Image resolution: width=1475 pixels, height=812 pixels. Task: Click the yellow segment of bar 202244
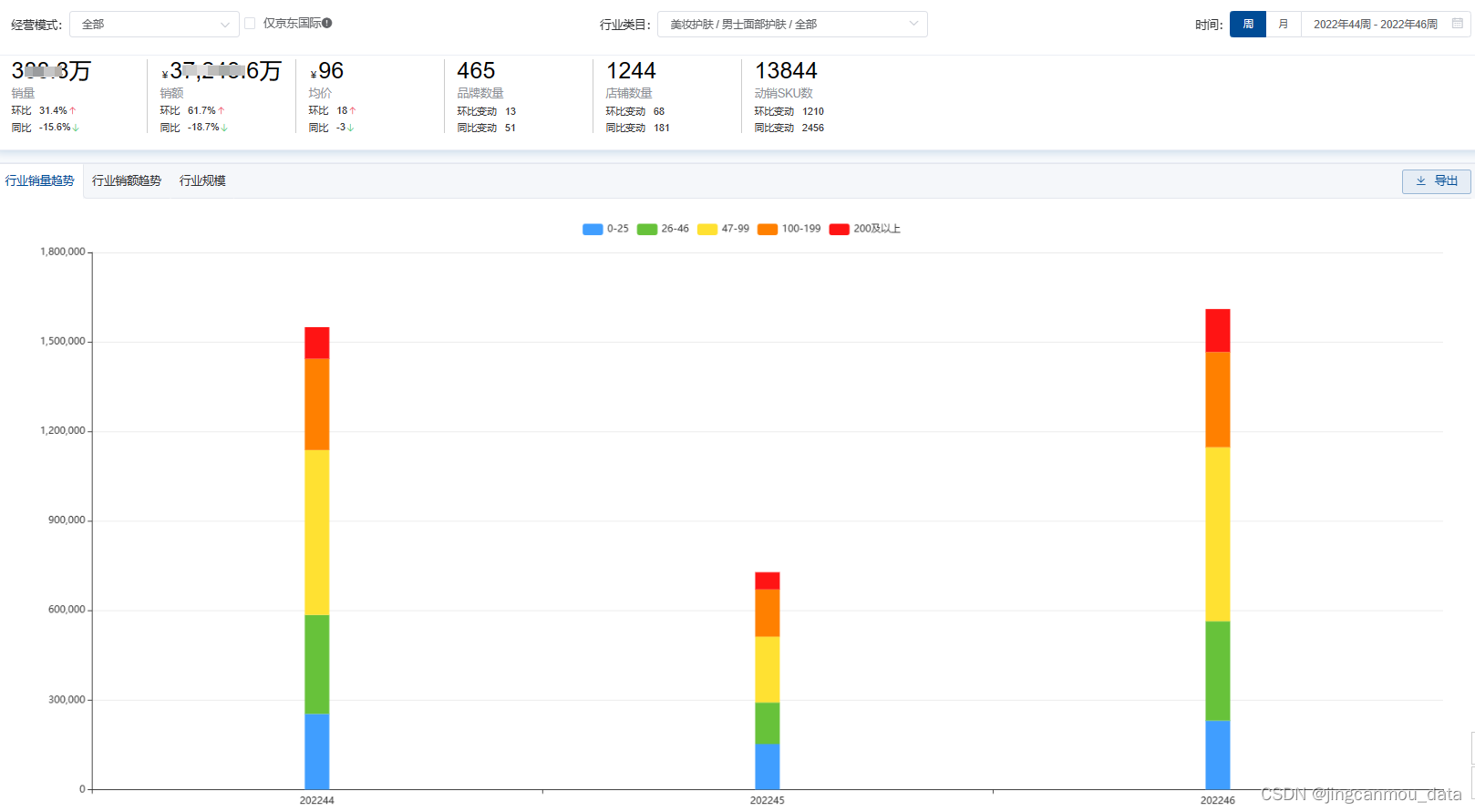tap(317, 532)
